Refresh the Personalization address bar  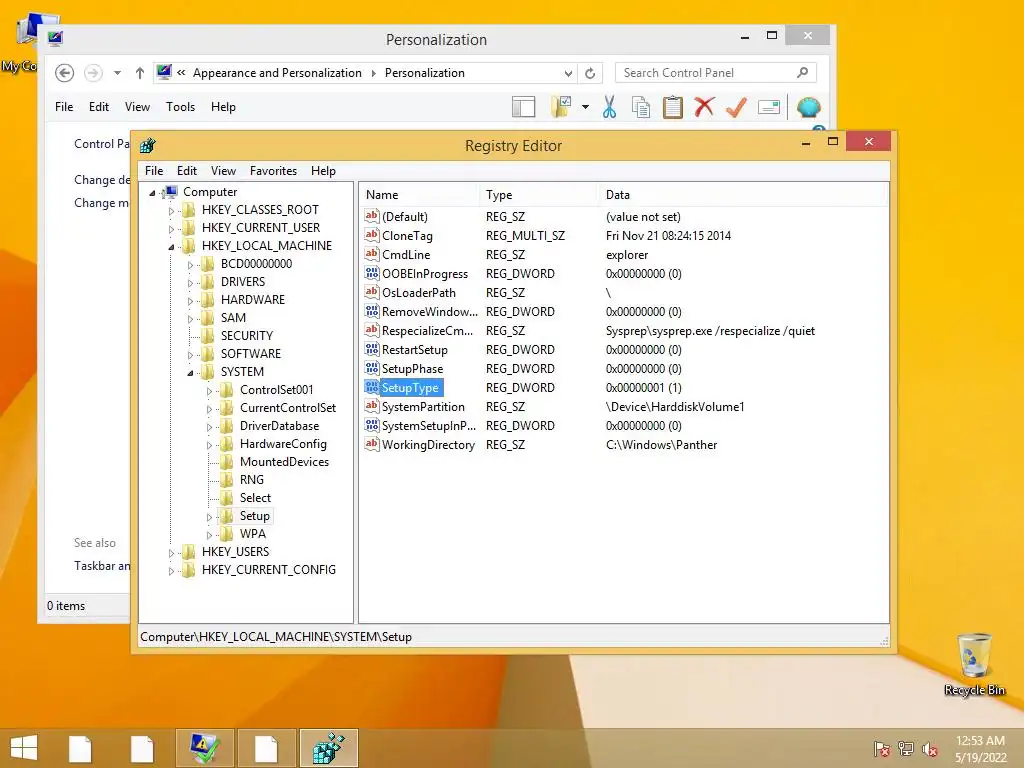pyautogui.click(x=590, y=73)
